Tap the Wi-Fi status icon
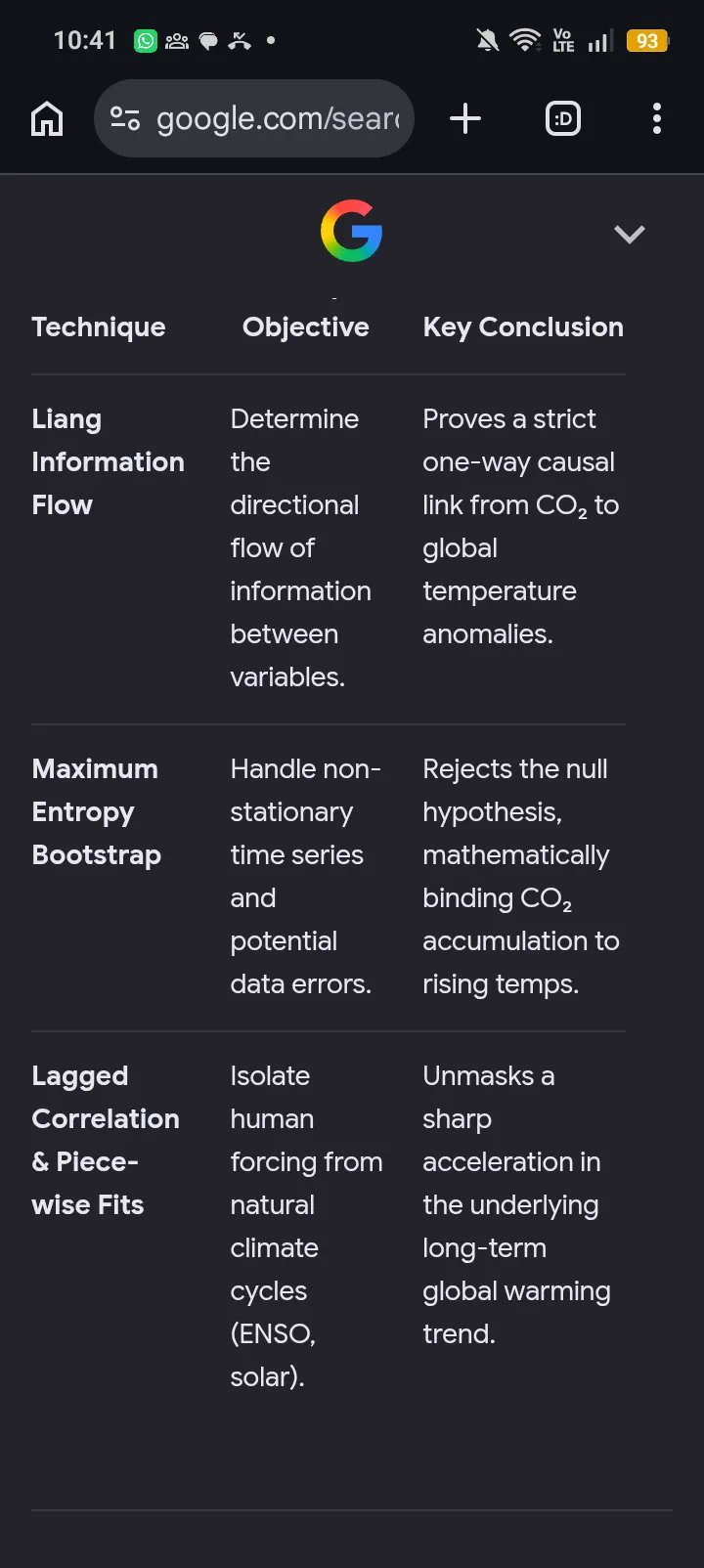 525,40
